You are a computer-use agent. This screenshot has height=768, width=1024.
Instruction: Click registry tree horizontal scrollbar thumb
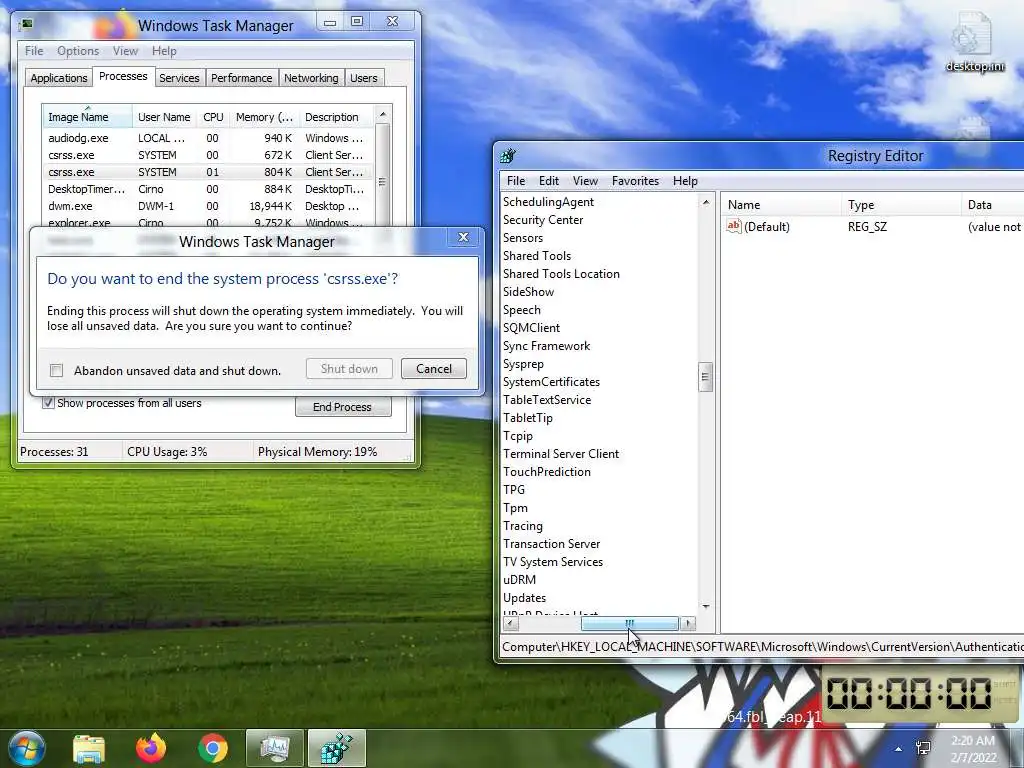[630, 624]
